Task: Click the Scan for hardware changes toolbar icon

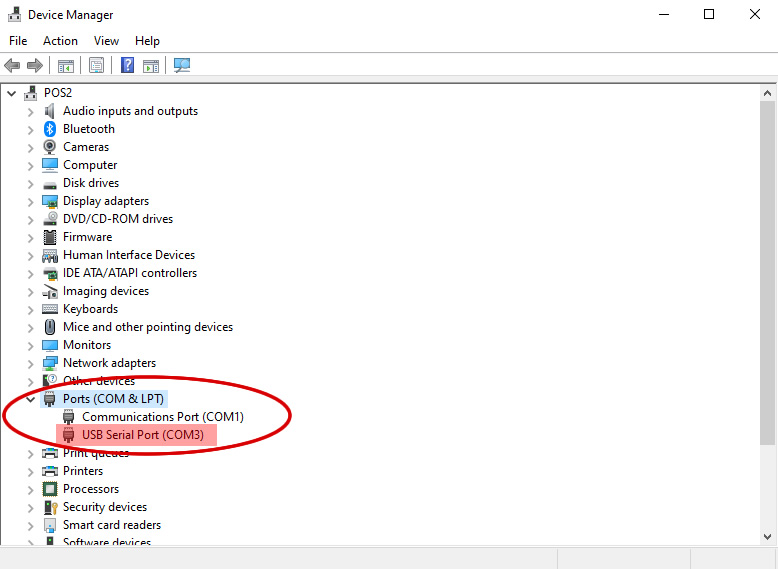Action: coord(181,66)
